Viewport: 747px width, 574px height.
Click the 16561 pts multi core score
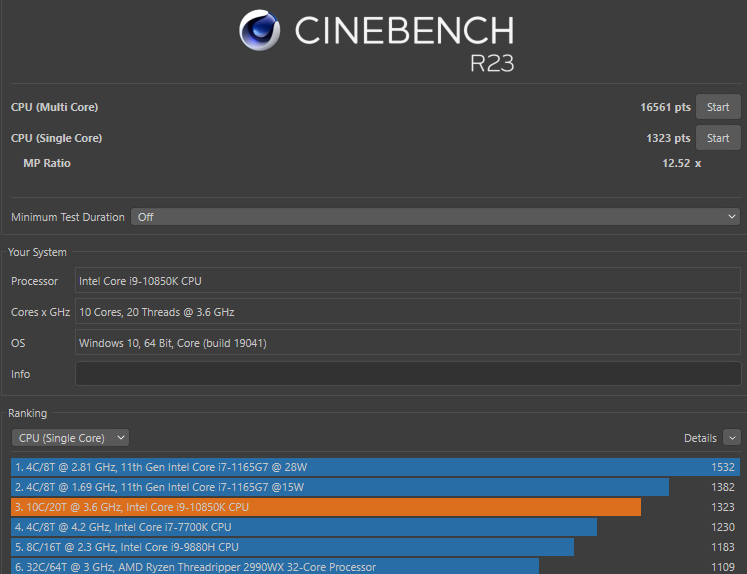[x=665, y=107]
